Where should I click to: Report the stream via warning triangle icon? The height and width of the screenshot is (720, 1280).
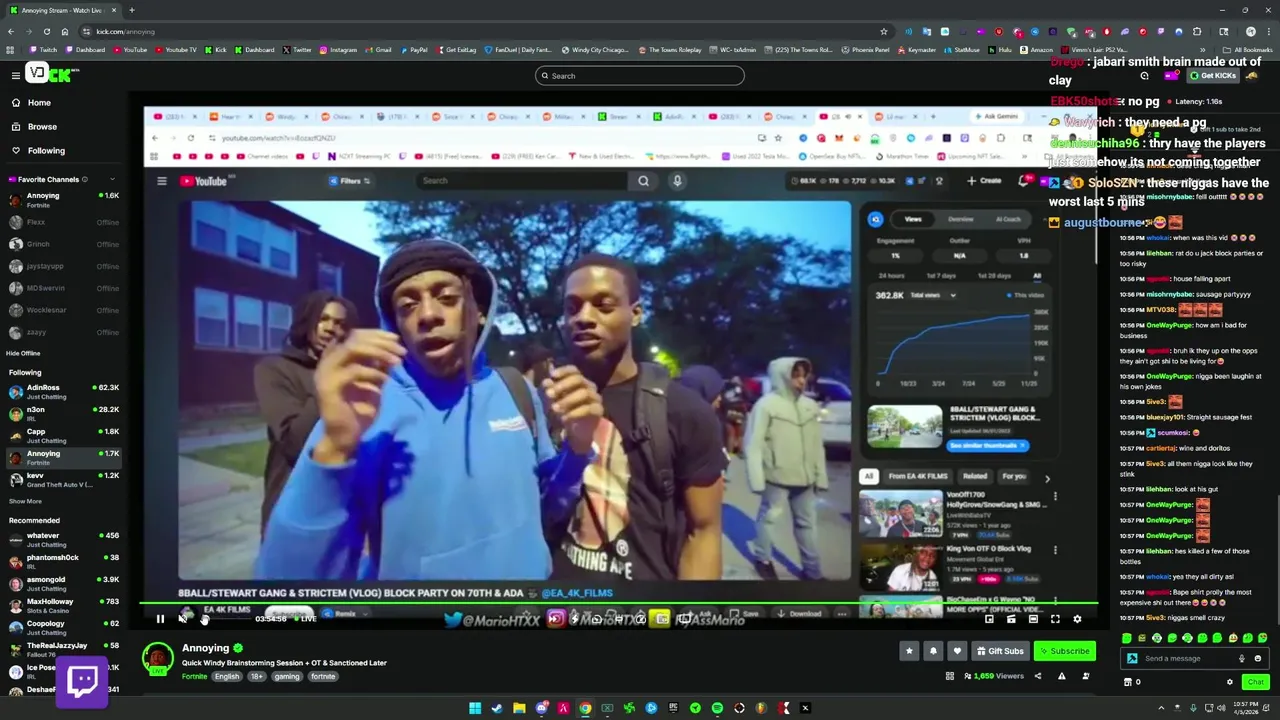pos(1061,676)
